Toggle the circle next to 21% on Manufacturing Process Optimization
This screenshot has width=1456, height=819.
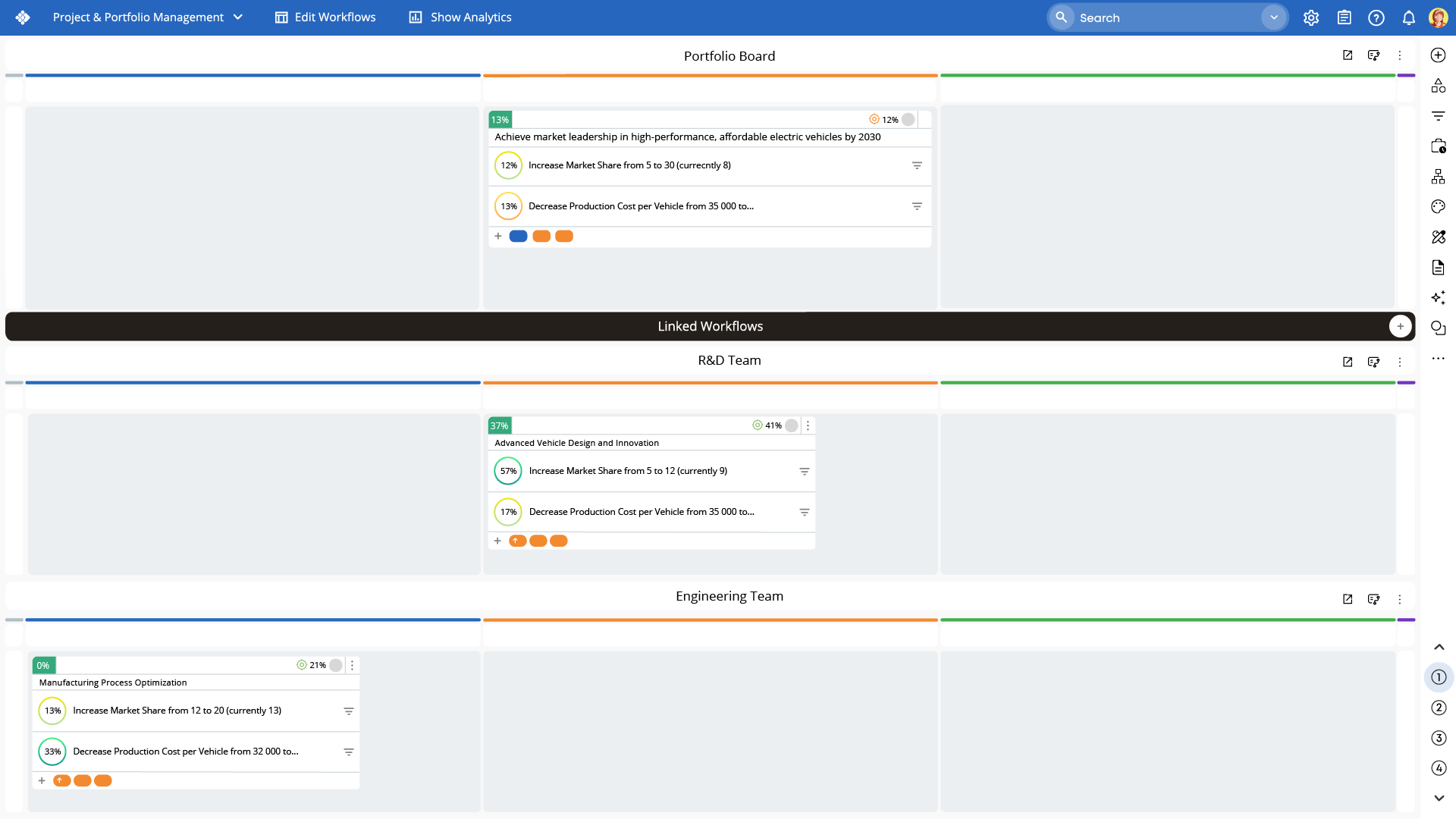tap(336, 665)
